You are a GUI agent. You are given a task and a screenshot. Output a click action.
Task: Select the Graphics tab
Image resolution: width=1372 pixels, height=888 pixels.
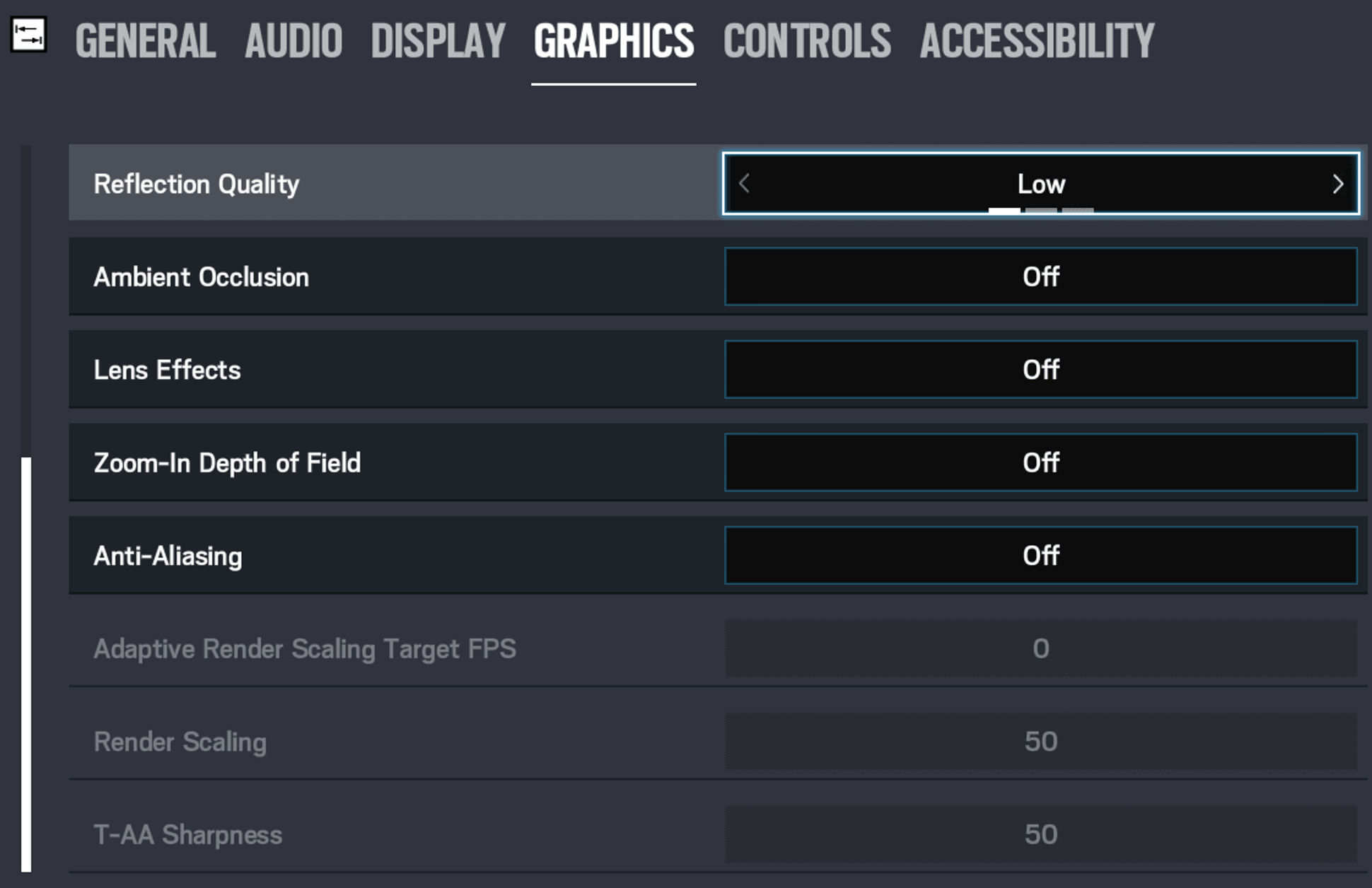[x=614, y=41]
